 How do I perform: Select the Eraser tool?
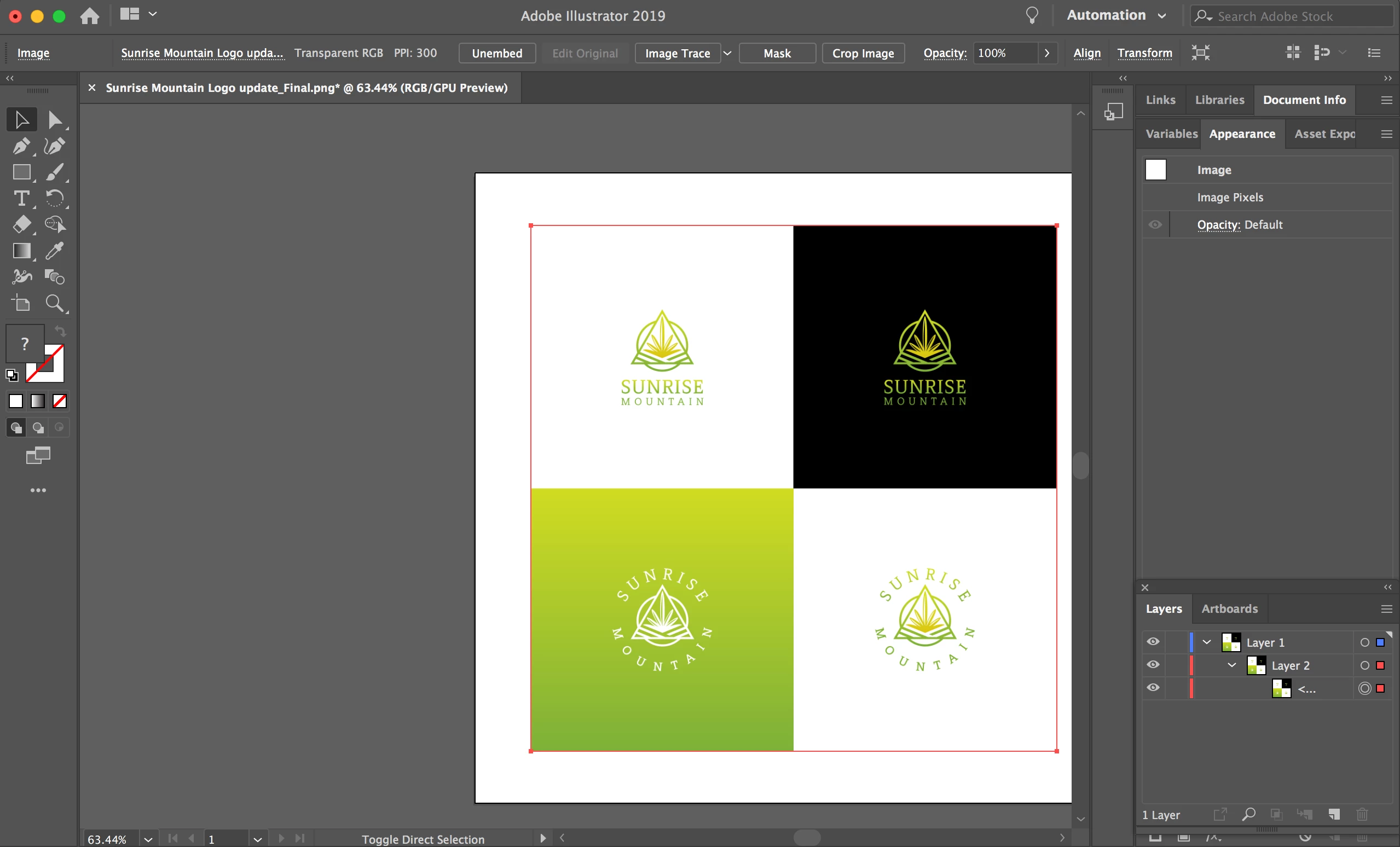click(21, 224)
